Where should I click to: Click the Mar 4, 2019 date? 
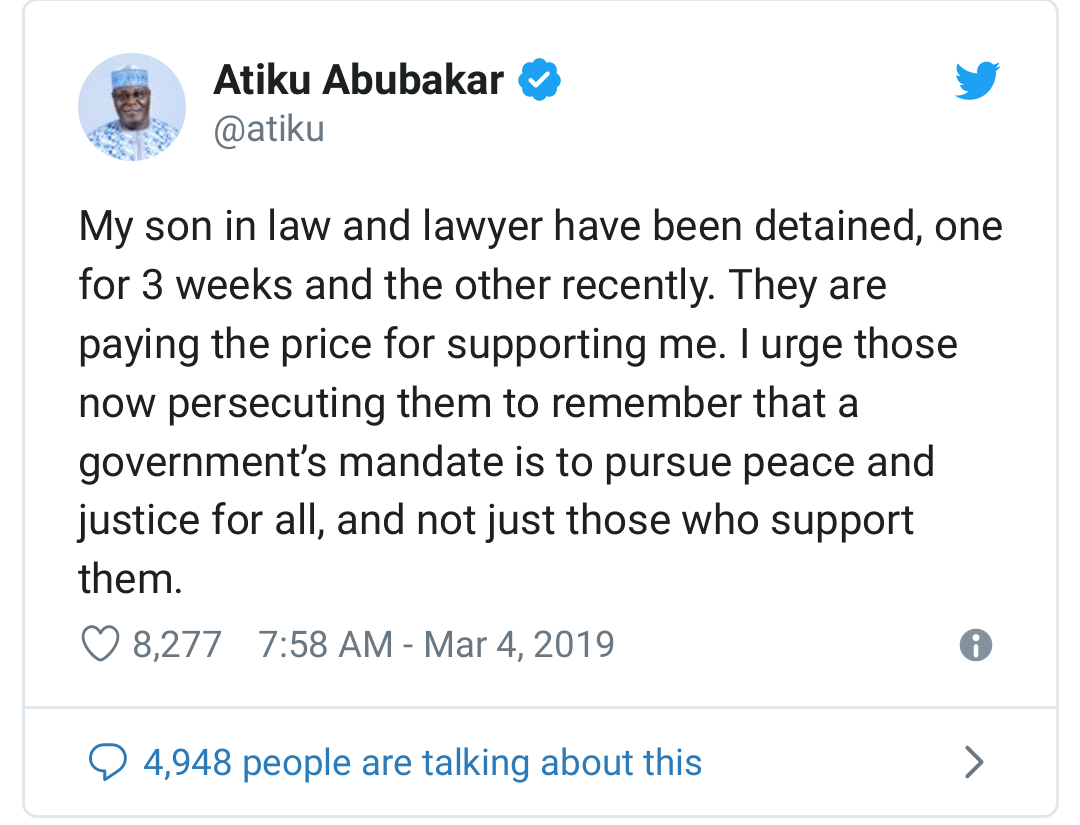tap(519, 644)
